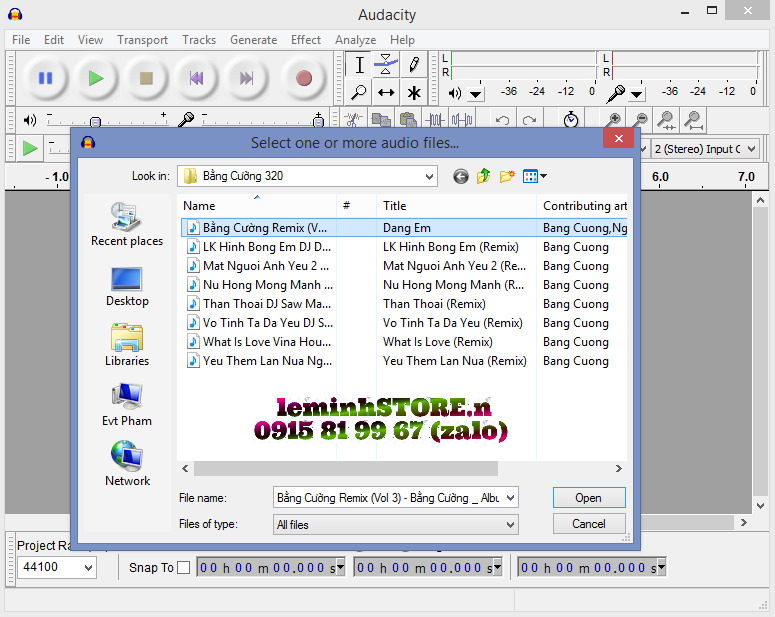775x617 pixels.
Task: Click the Play-at-speed green arrow
Action: (30, 148)
